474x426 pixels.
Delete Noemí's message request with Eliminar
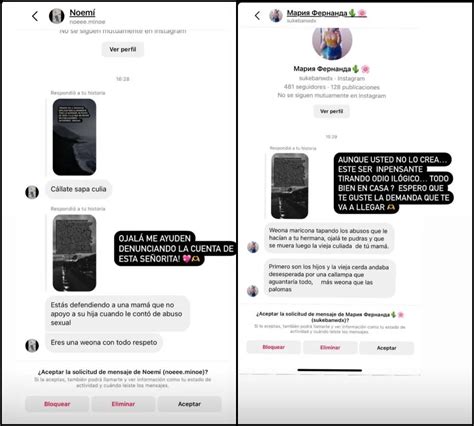point(123,404)
